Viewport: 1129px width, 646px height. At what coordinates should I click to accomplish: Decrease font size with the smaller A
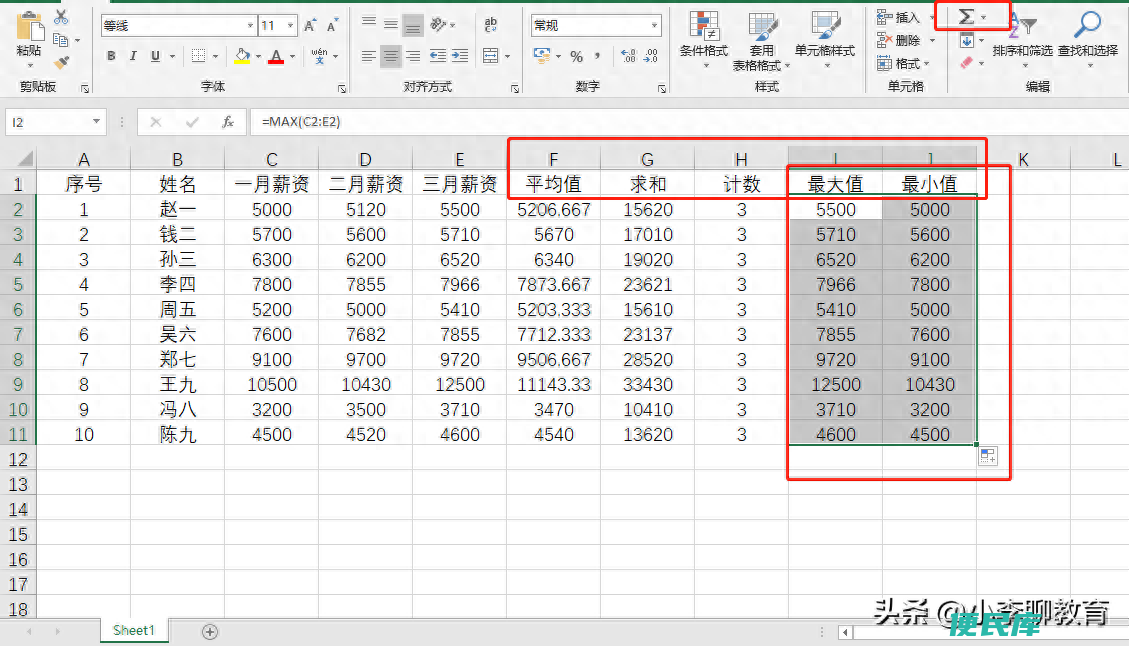[x=332, y=26]
